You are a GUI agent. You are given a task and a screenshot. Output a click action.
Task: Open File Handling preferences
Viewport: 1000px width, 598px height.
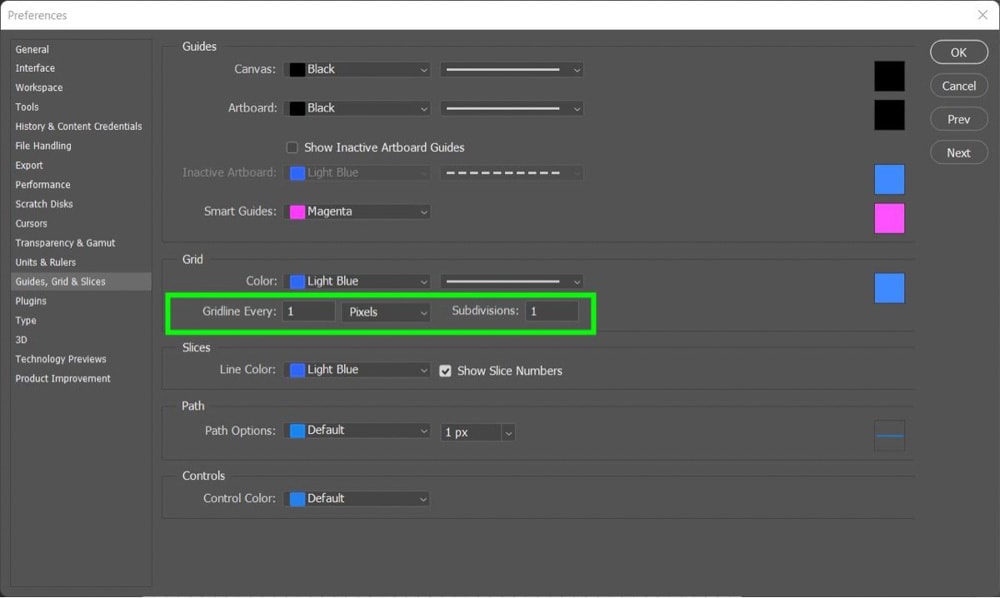coord(43,146)
